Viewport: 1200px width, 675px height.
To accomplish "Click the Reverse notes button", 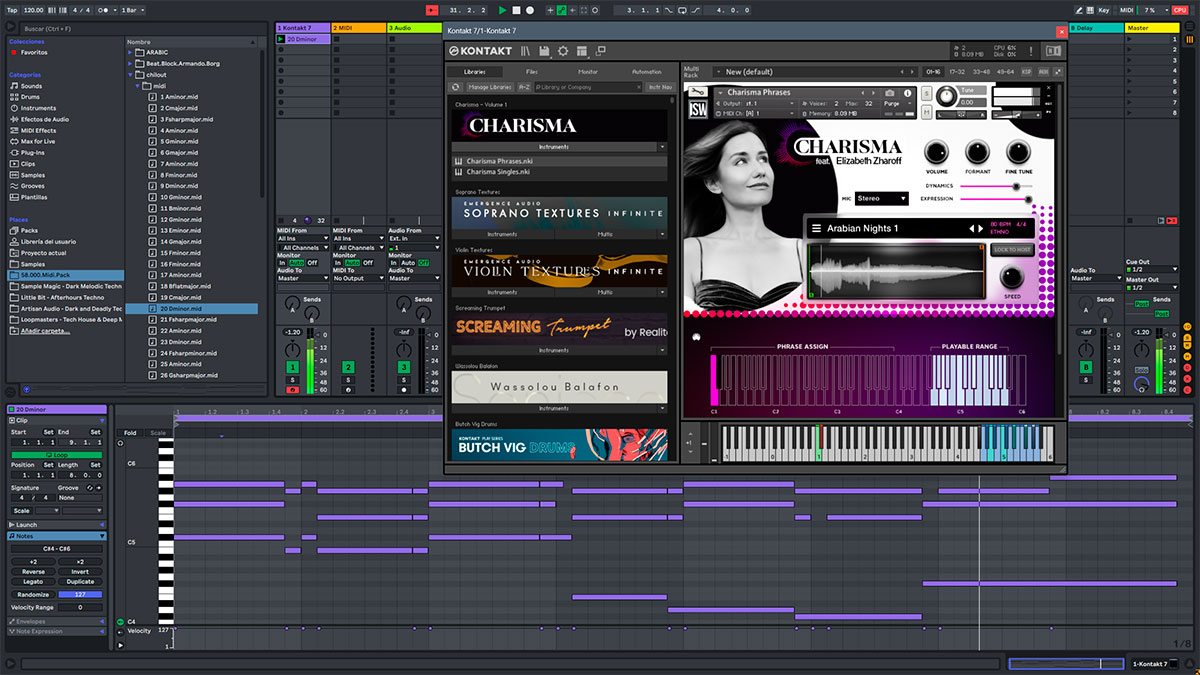I will pyautogui.click(x=33, y=572).
